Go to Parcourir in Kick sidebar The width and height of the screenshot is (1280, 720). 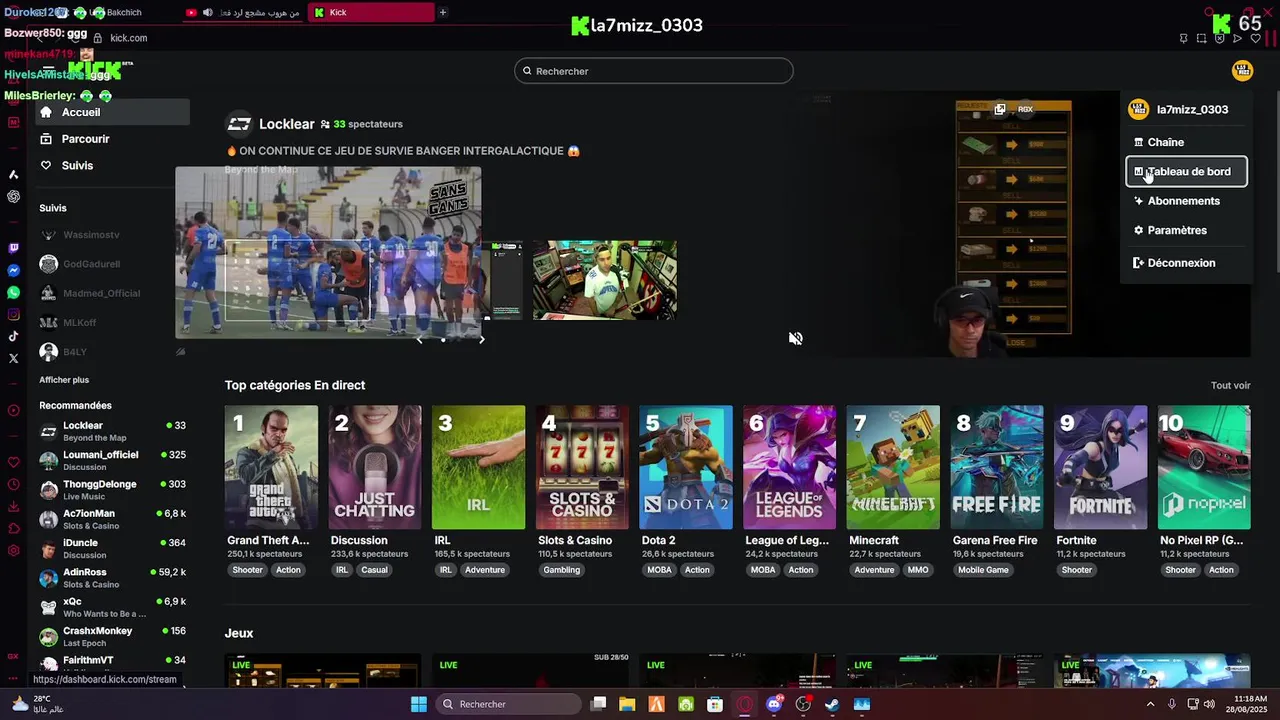click(x=112, y=139)
